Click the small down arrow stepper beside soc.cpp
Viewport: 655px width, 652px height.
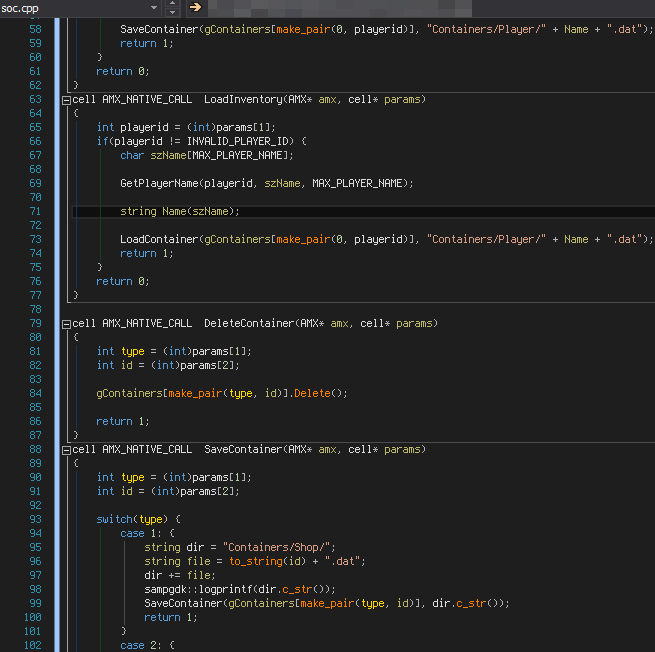tap(172, 13)
